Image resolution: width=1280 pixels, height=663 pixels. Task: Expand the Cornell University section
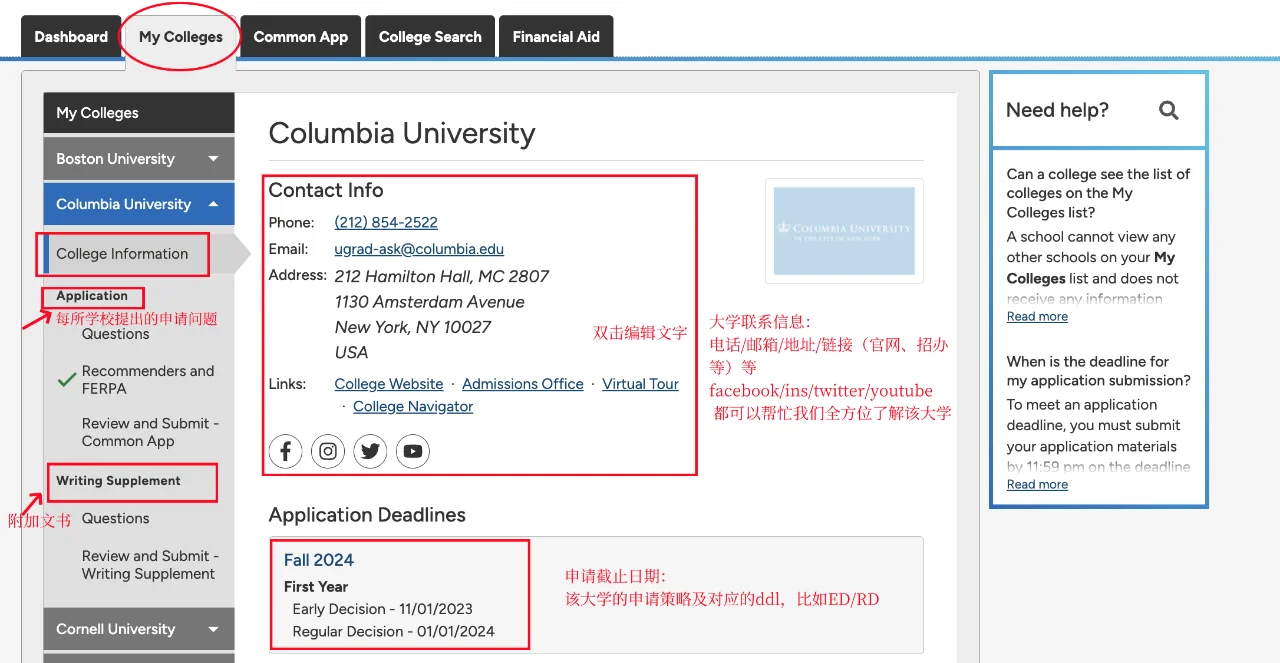pyautogui.click(x=138, y=628)
